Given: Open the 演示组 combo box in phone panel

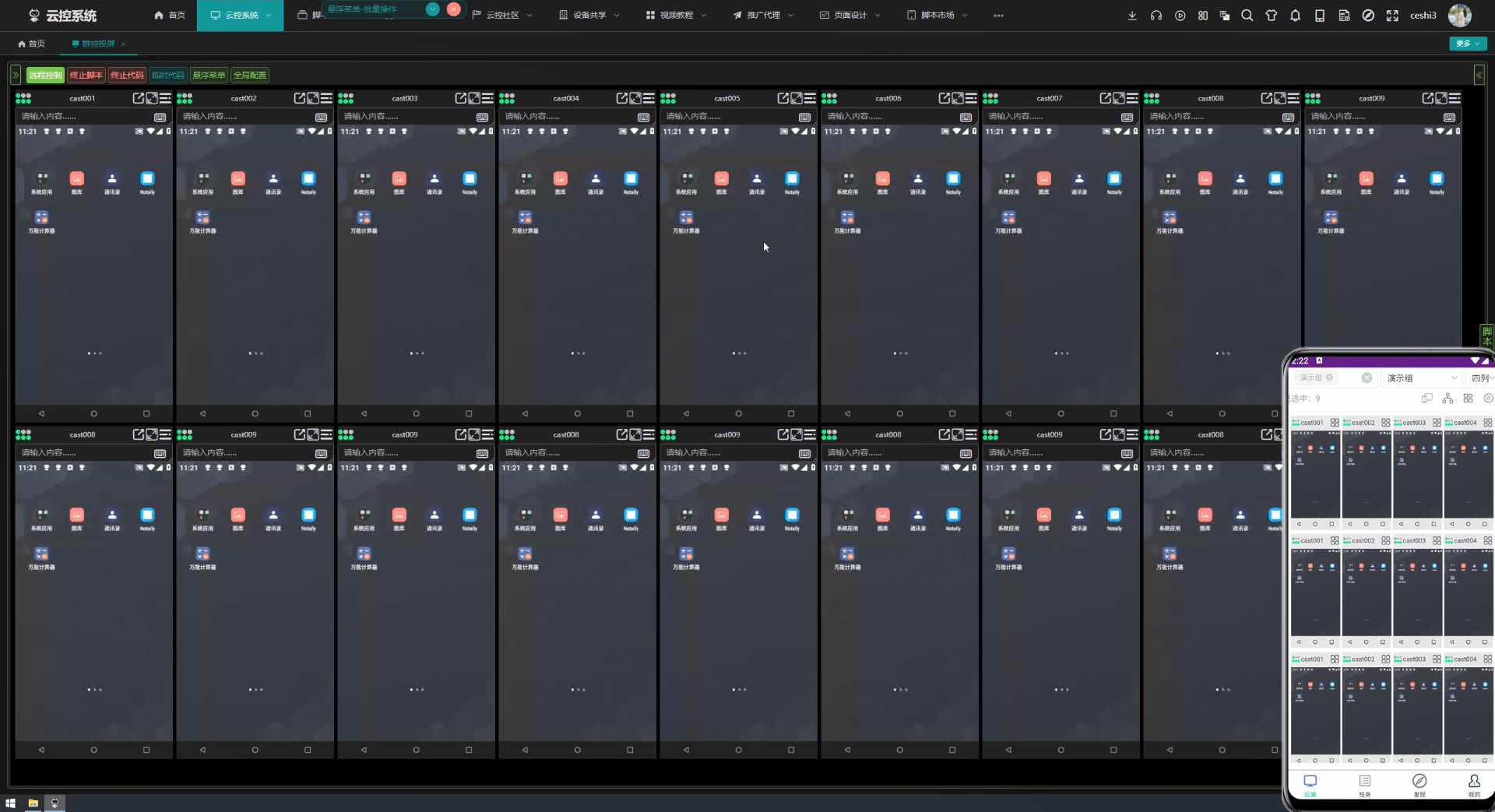Looking at the screenshot, I should (1422, 378).
